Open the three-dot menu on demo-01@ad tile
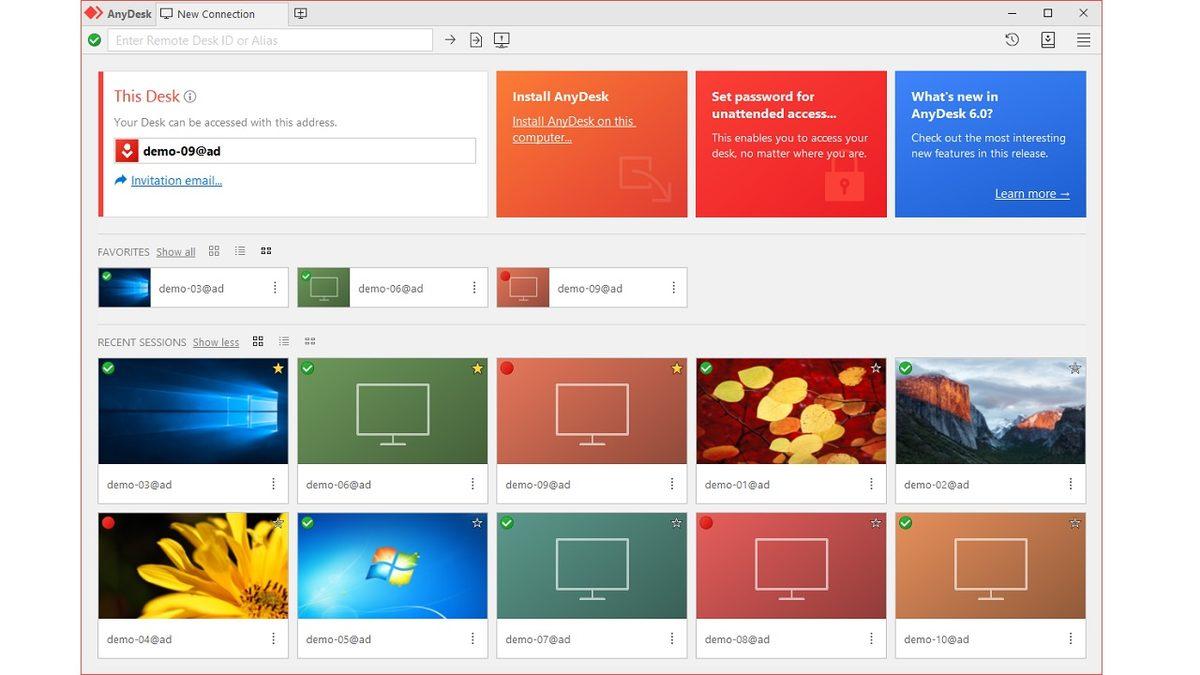The image size is (1200, 675). coord(871,484)
